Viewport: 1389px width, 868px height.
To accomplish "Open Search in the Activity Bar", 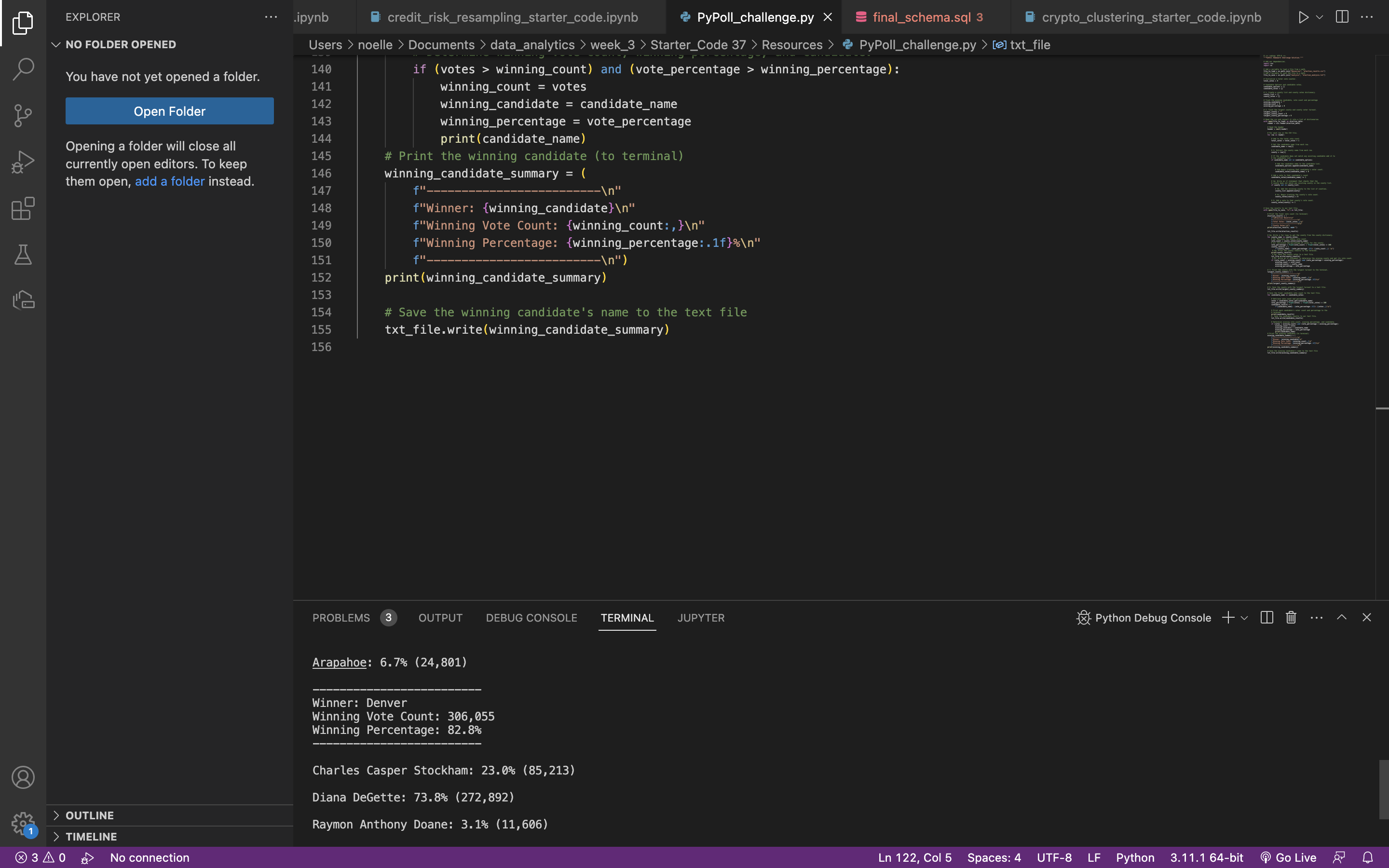I will 23,68.
